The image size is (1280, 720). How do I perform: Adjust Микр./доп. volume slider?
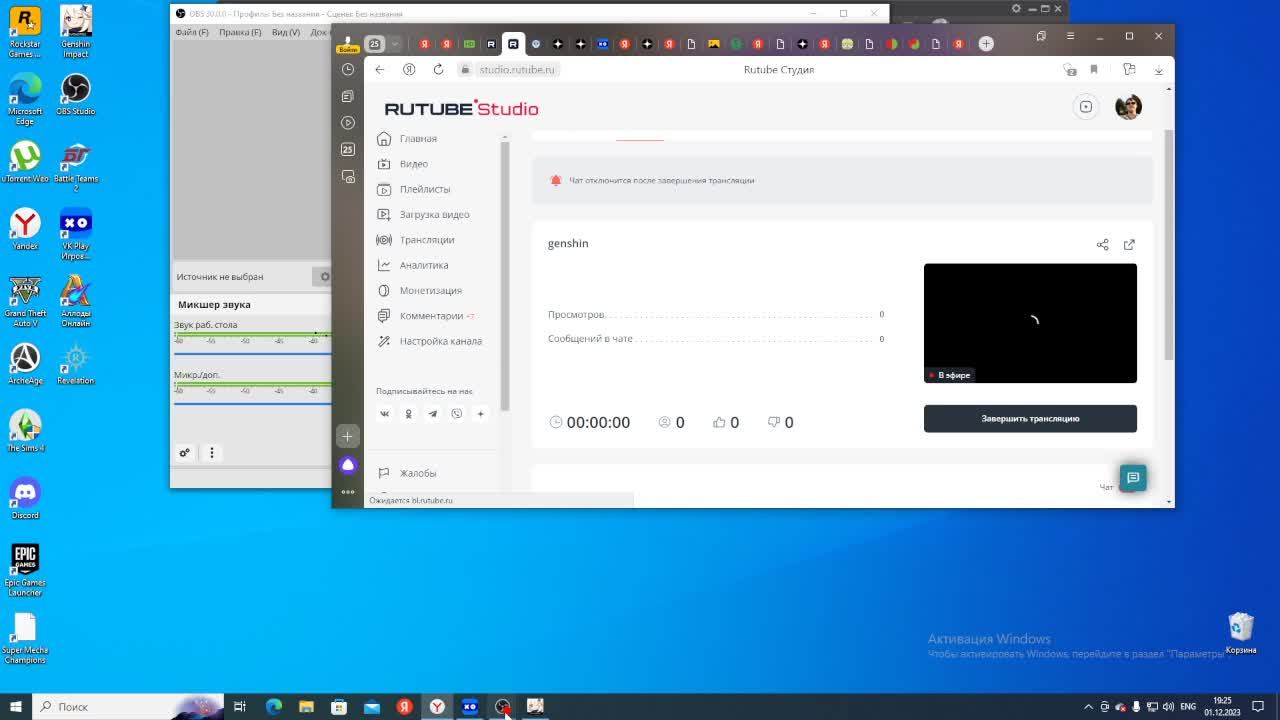(x=252, y=403)
